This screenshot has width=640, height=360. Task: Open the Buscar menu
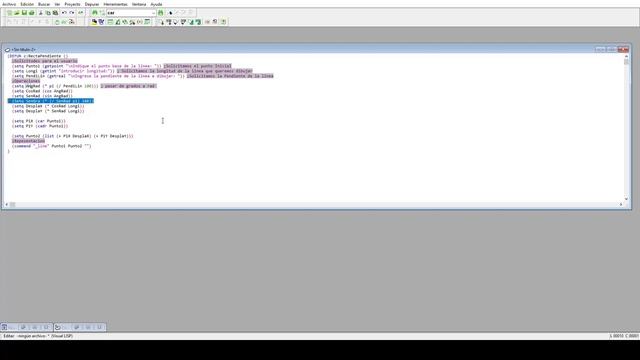[44, 4]
